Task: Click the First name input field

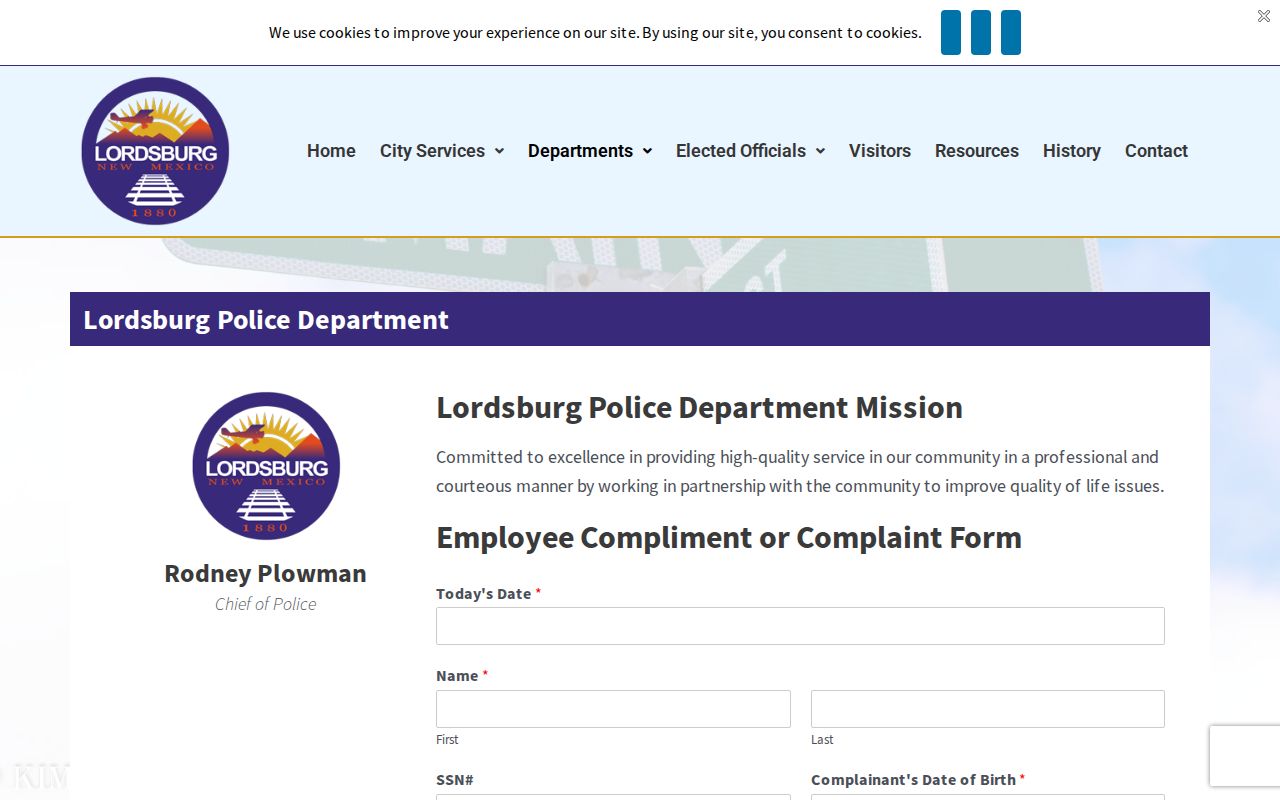Action: tap(613, 709)
